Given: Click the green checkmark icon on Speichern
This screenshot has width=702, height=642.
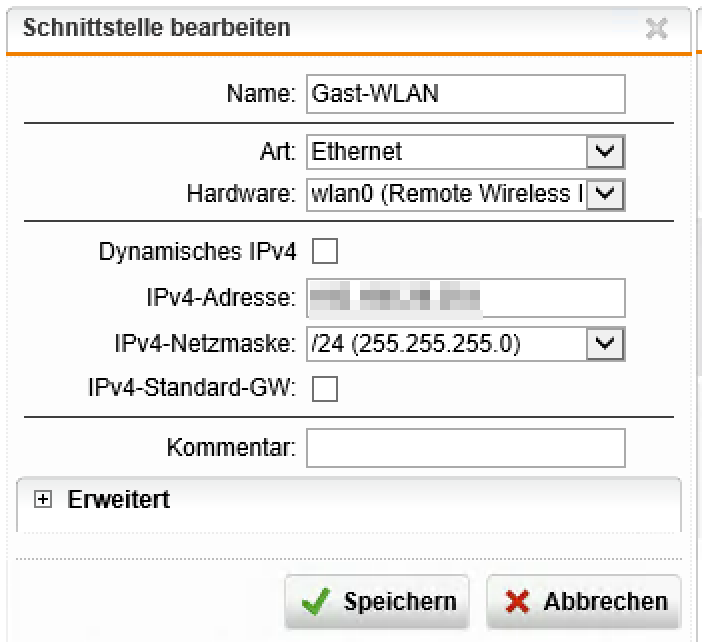Looking at the screenshot, I should coord(317,602).
